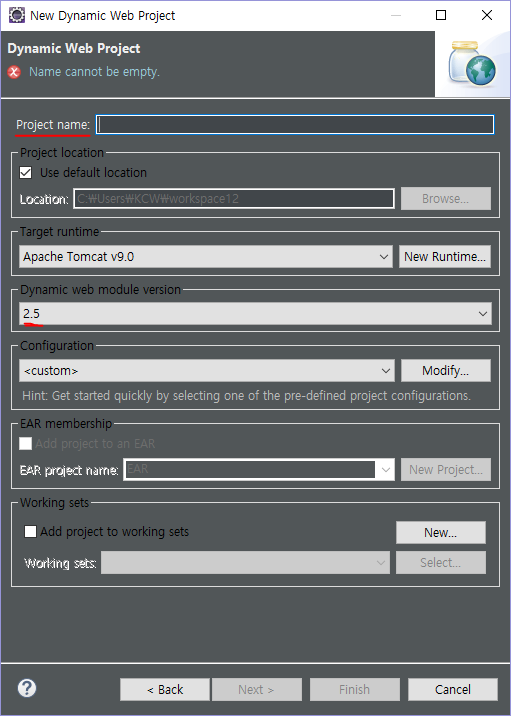Click the red error icon beside message
This screenshot has height=716, width=511.
click(x=14, y=72)
